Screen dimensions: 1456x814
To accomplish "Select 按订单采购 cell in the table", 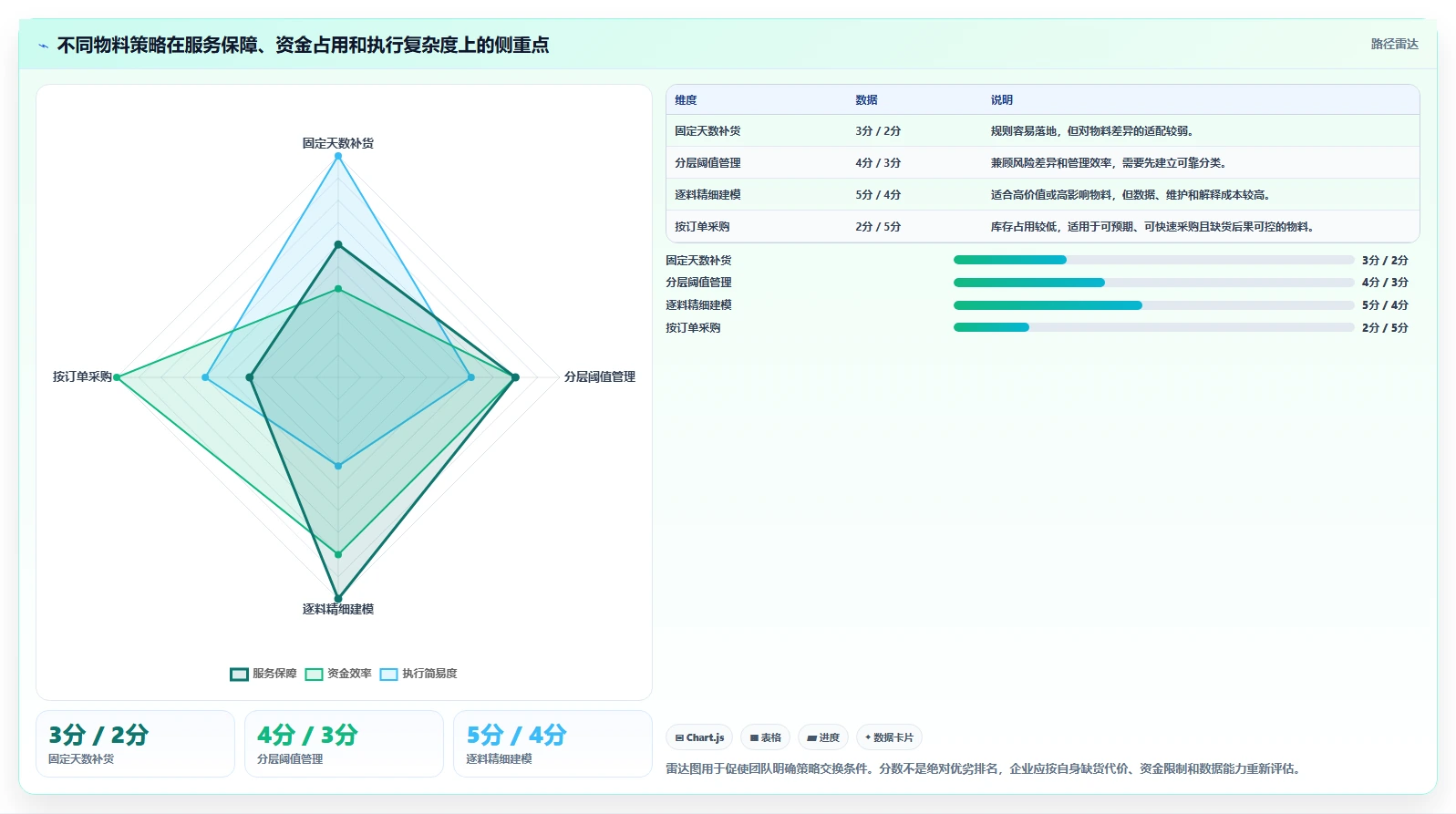I will [702, 227].
